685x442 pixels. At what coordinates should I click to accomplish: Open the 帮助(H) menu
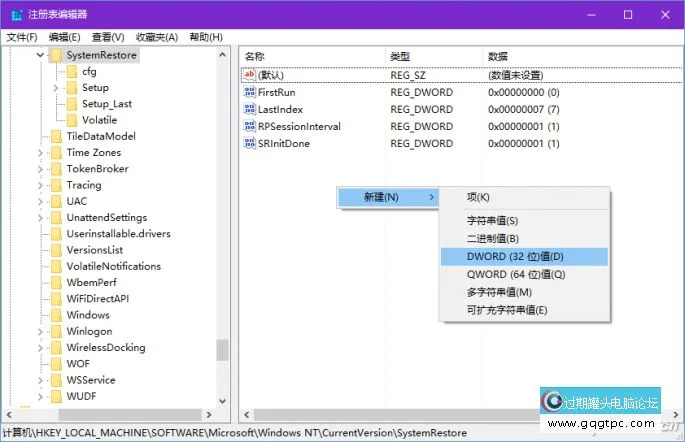click(x=206, y=37)
